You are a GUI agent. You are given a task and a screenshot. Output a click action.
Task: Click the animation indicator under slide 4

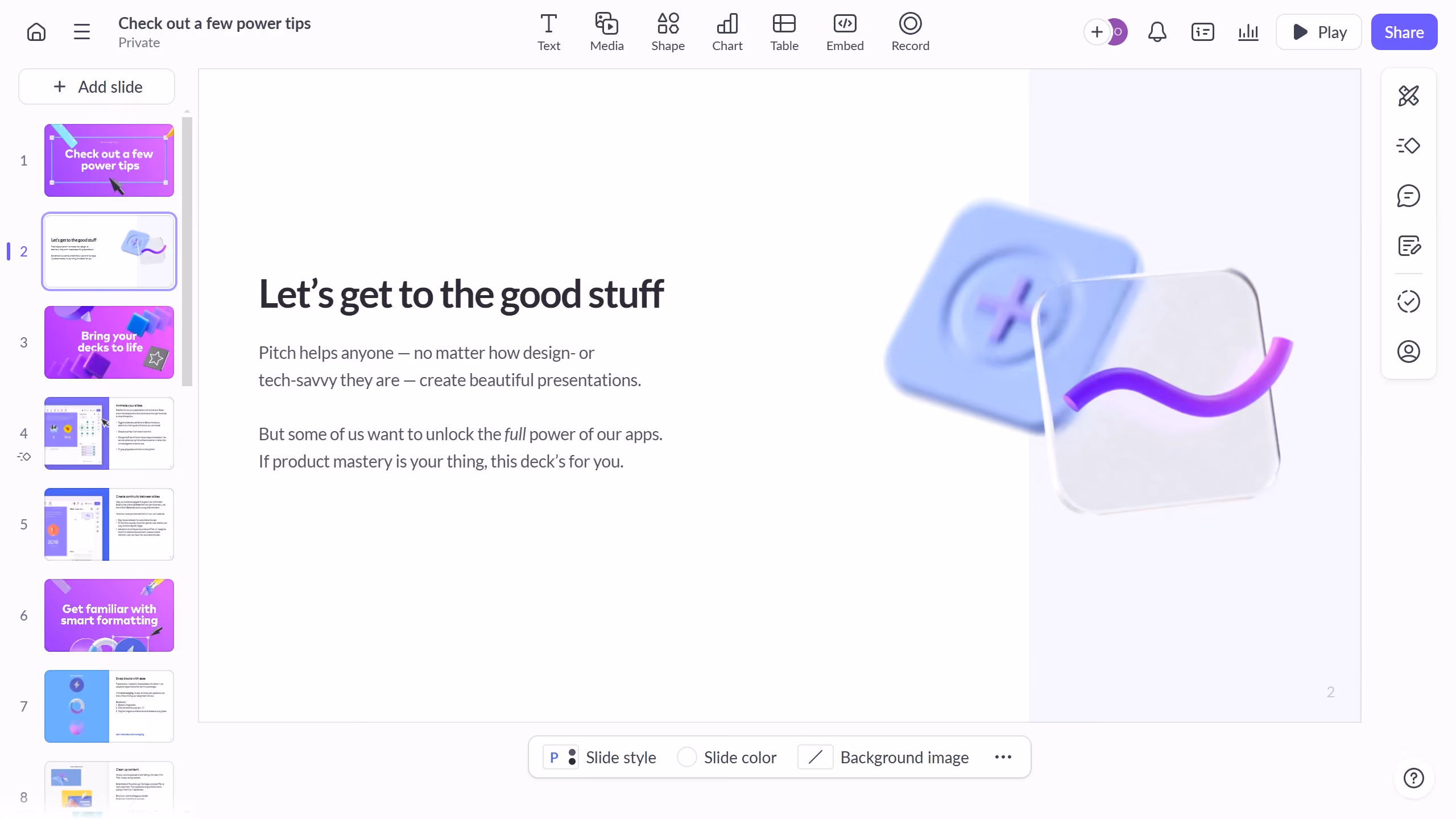(x=24, y=456)
